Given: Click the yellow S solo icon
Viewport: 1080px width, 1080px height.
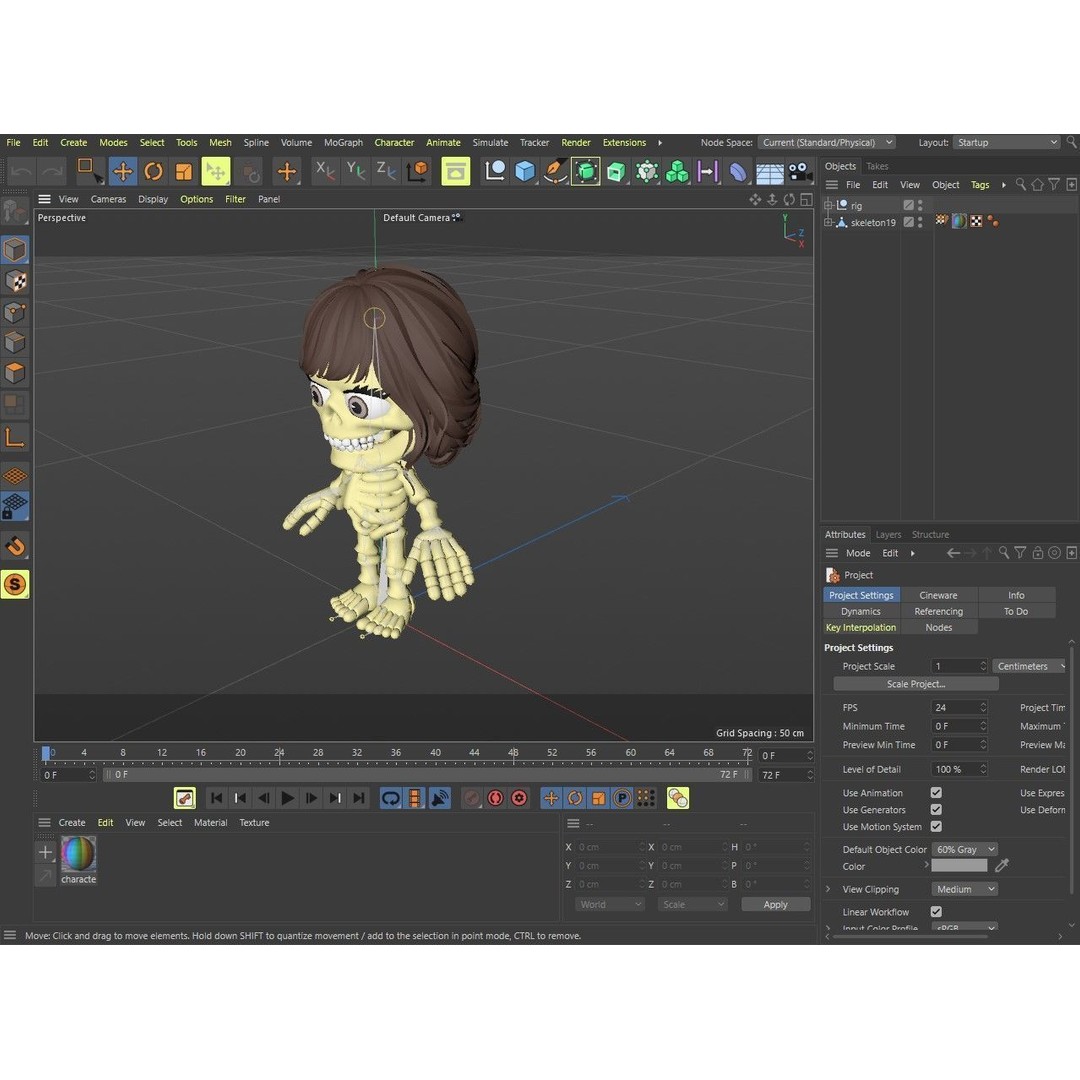Looking at the screenshot, I should pos(15,584).
